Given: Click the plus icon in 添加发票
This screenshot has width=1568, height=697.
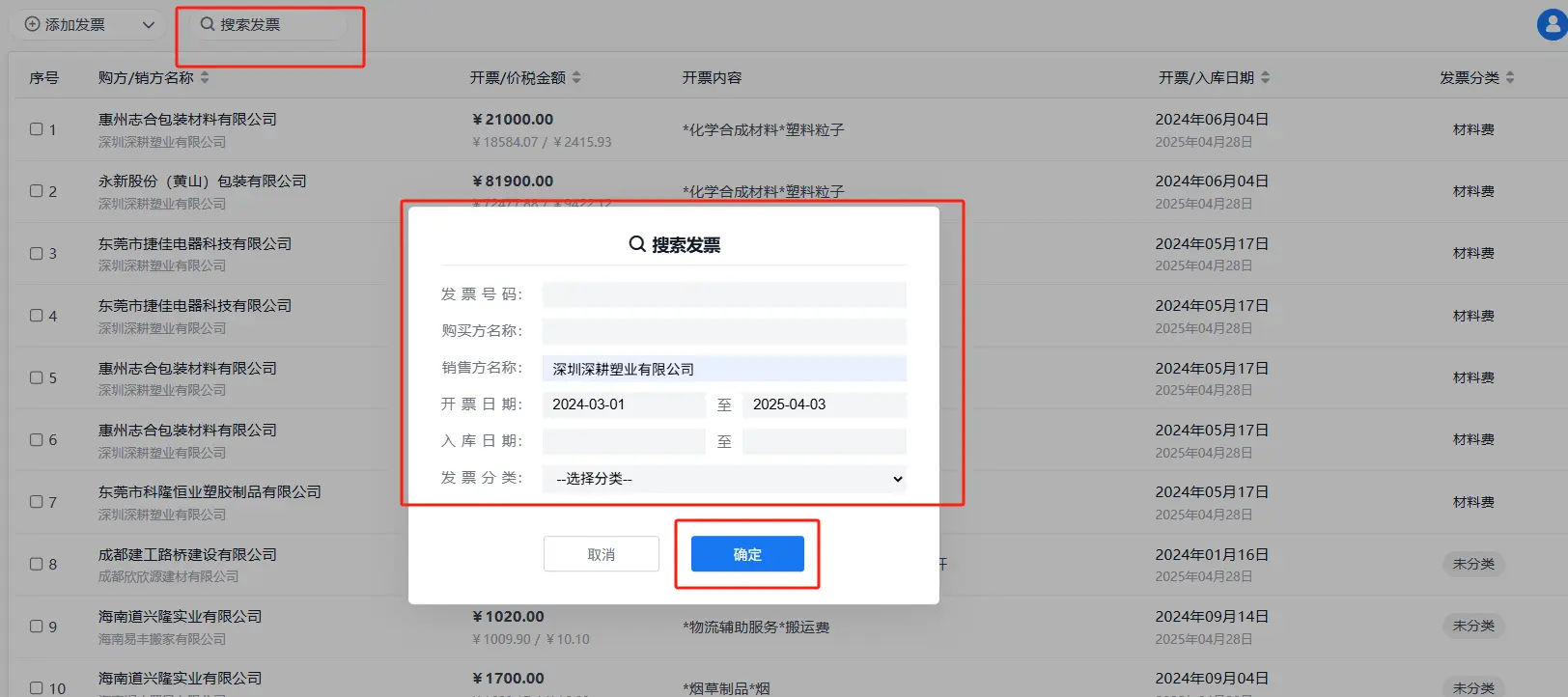Looking at the screenshot, I should (32, 24).
